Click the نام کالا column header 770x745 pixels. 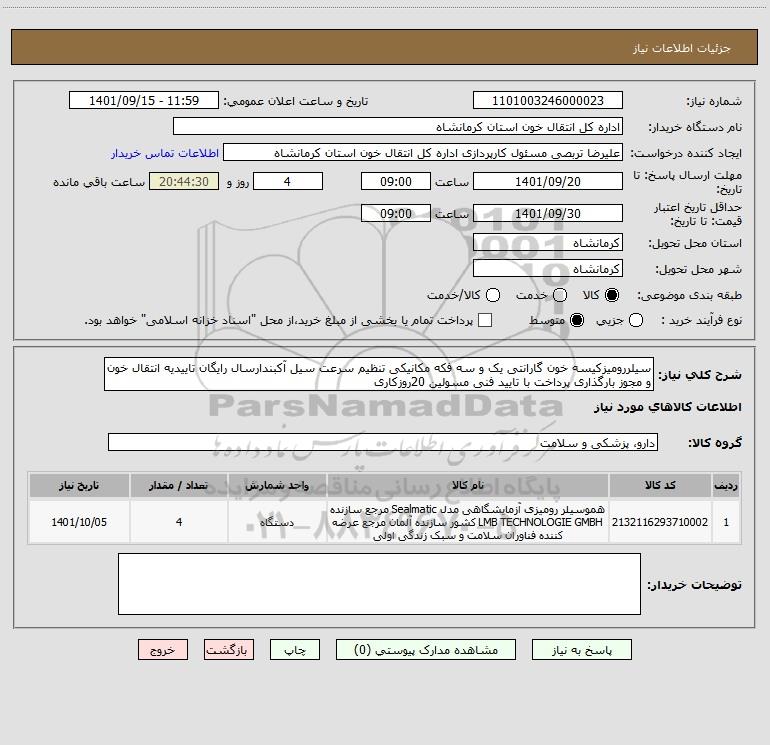pos(468,486)
